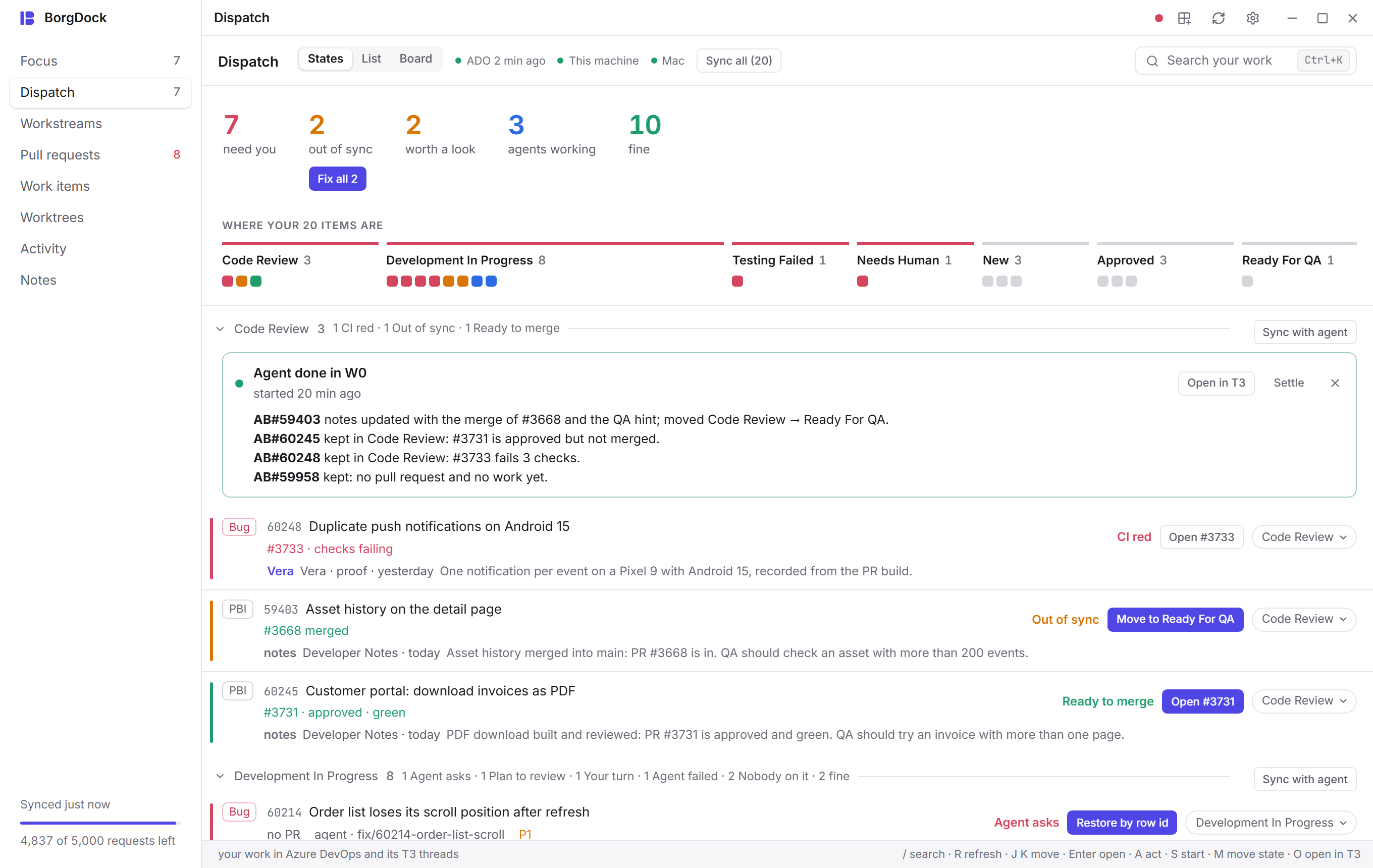1373x868 pixels.
Task: Open state dropdown for item 59403
Action: pos(1304,620)
